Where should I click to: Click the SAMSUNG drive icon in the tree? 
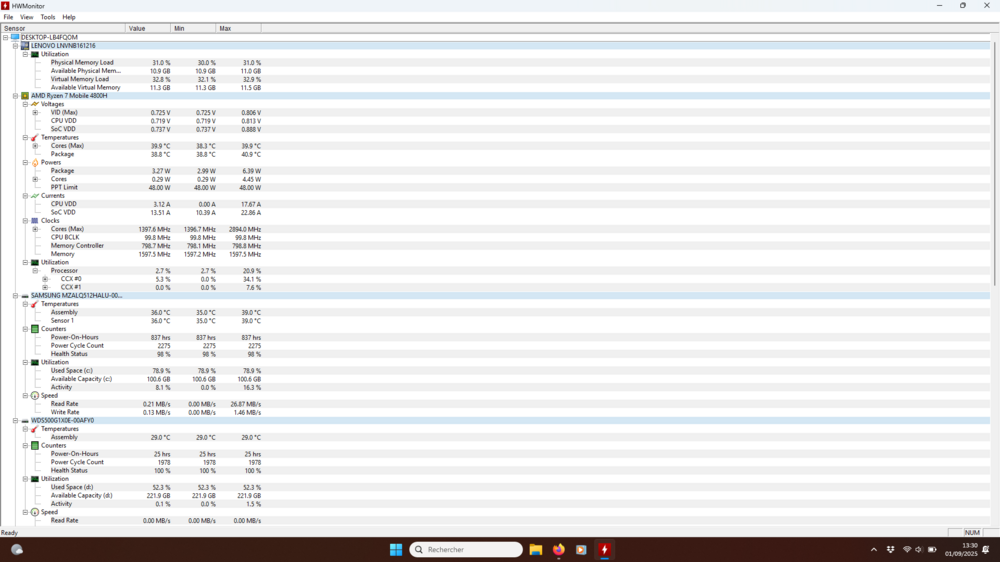click(25, 296)
